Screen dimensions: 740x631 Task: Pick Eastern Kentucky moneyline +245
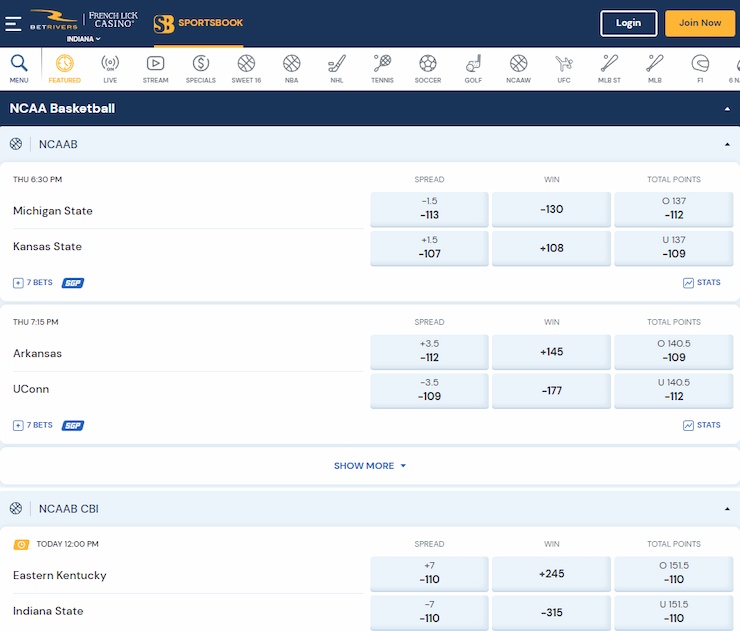click(x=551, y=573)
